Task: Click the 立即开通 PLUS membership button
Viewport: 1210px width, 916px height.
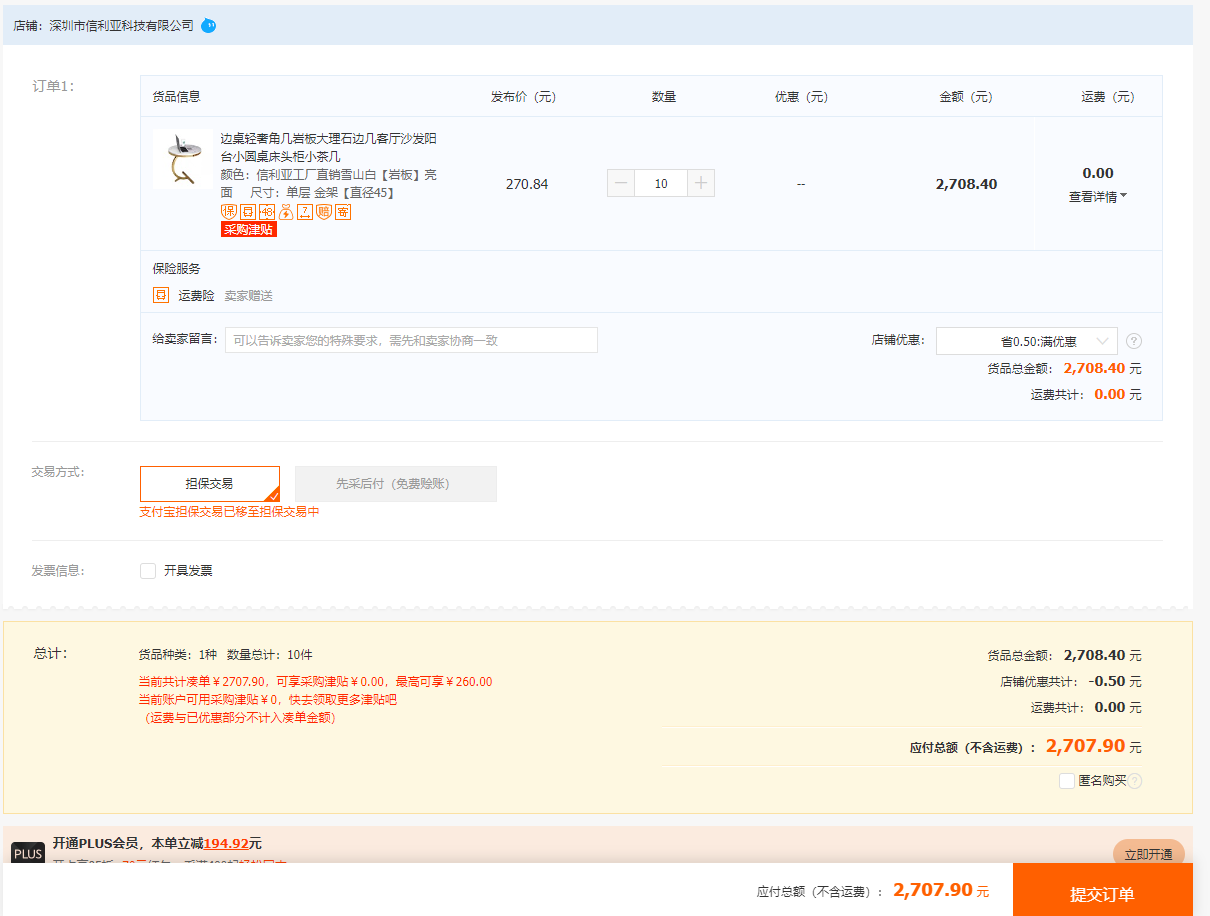Action: [x=1148, y=854]
